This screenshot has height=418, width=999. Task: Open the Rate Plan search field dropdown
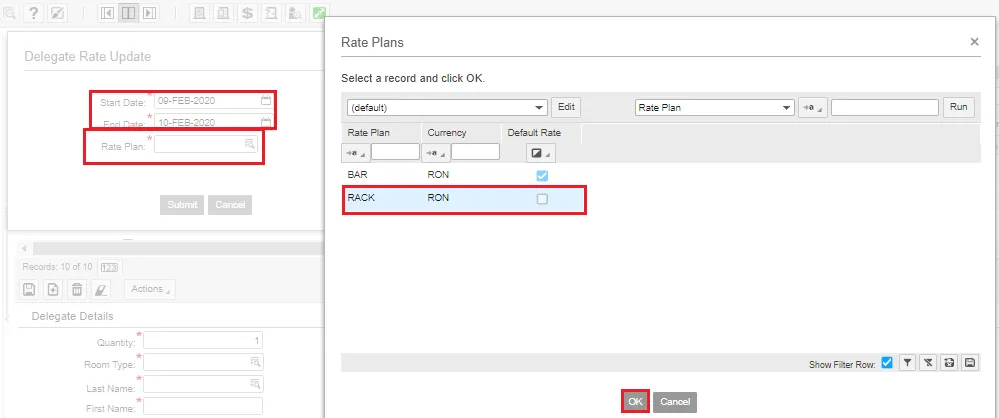(x=715, y=108)
